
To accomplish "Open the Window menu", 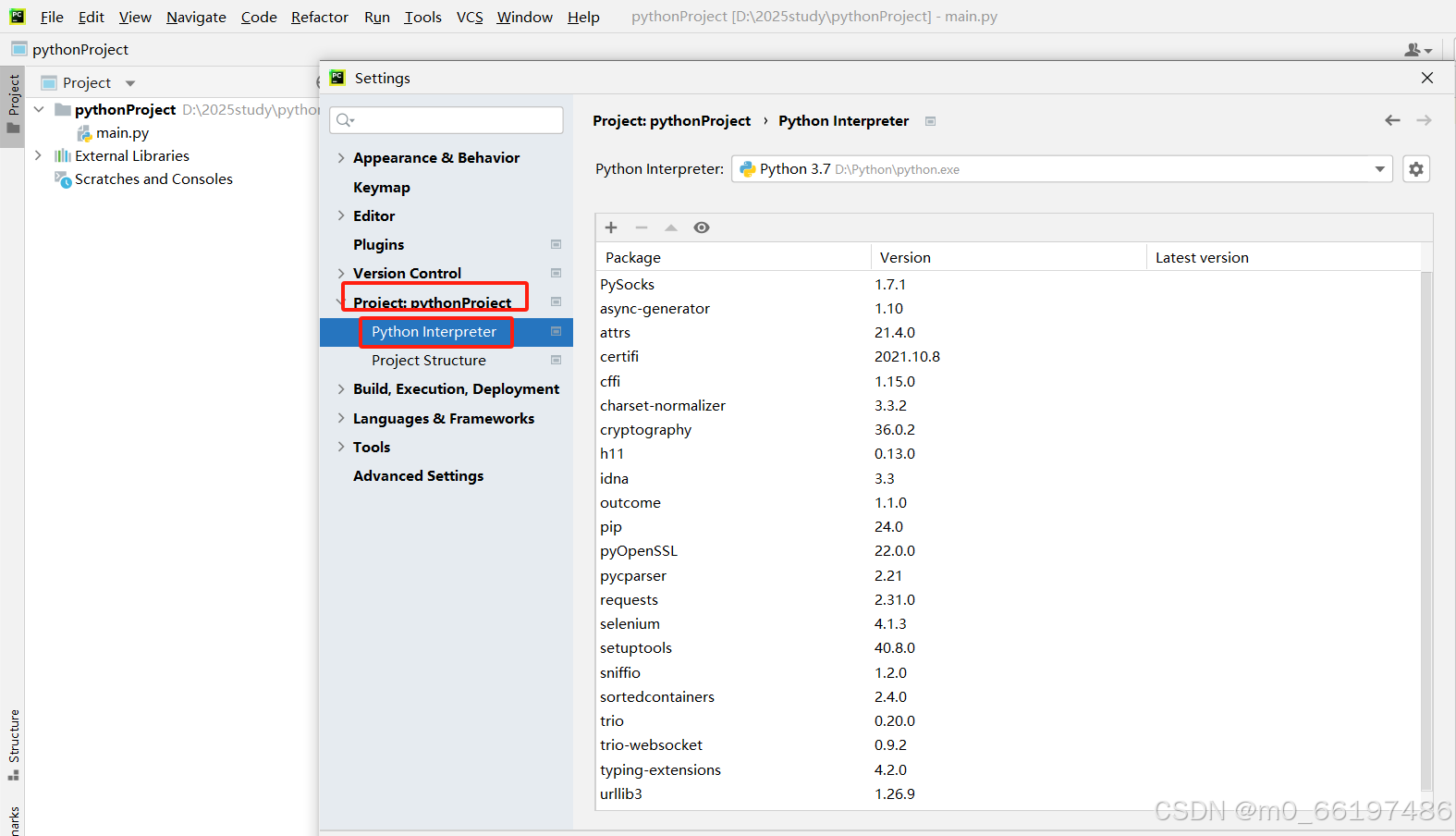I will pos(524,17).
